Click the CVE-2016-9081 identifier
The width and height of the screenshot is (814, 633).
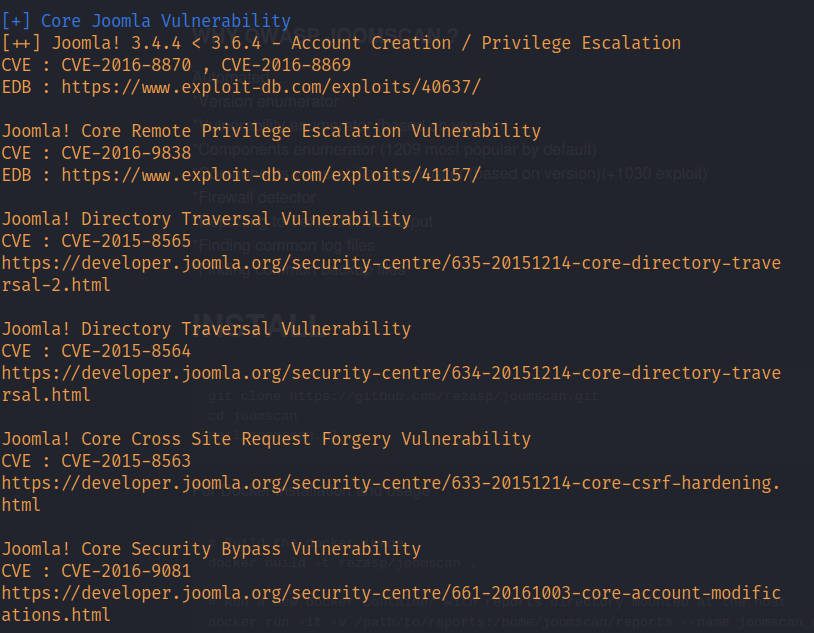[x=126, y=571]
